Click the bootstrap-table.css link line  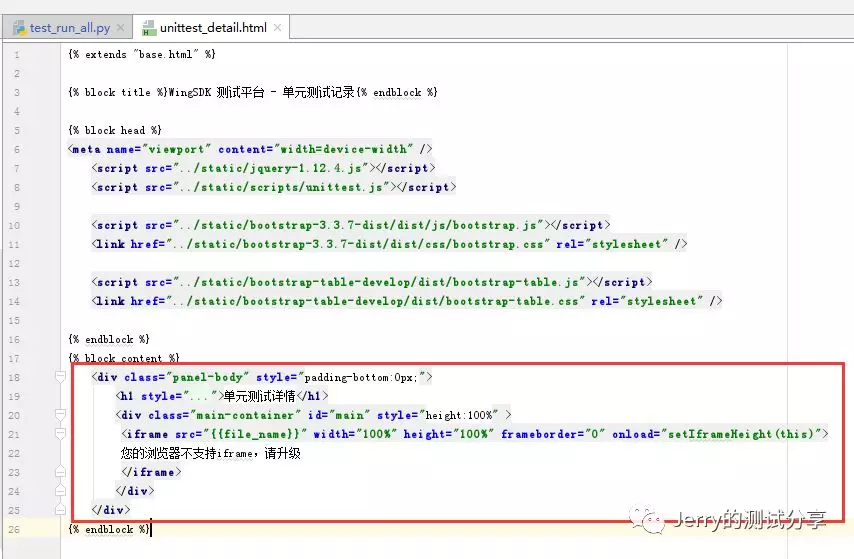tap(407, 301)
